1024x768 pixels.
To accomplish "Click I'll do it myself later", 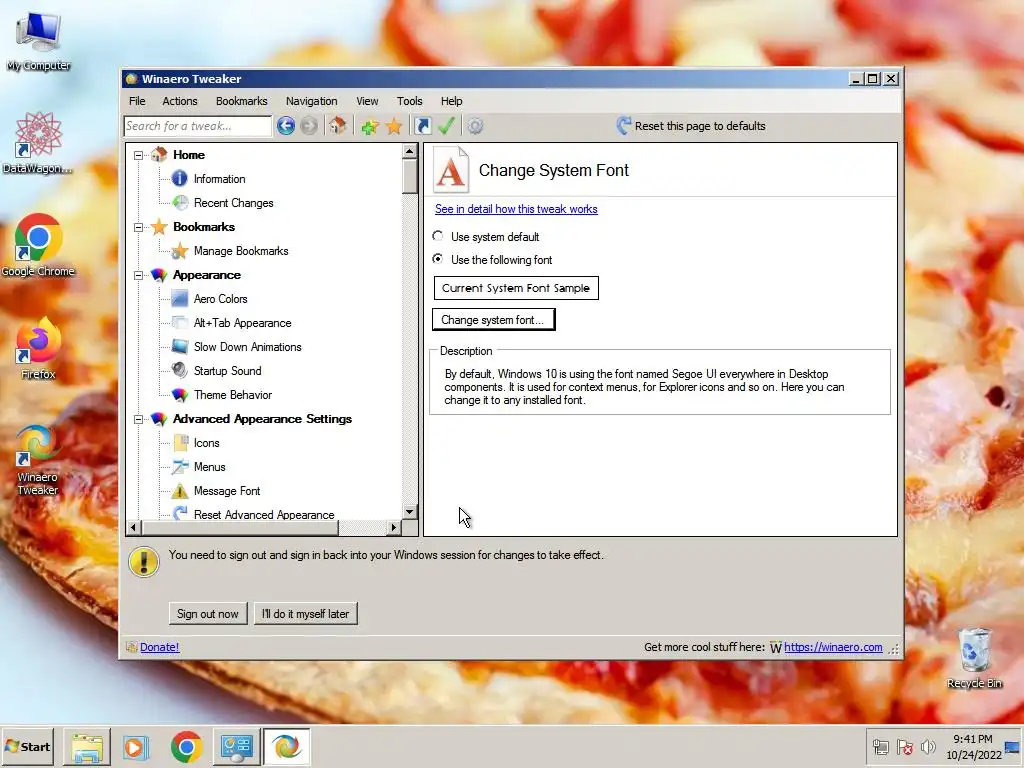I will click(306, 614).
